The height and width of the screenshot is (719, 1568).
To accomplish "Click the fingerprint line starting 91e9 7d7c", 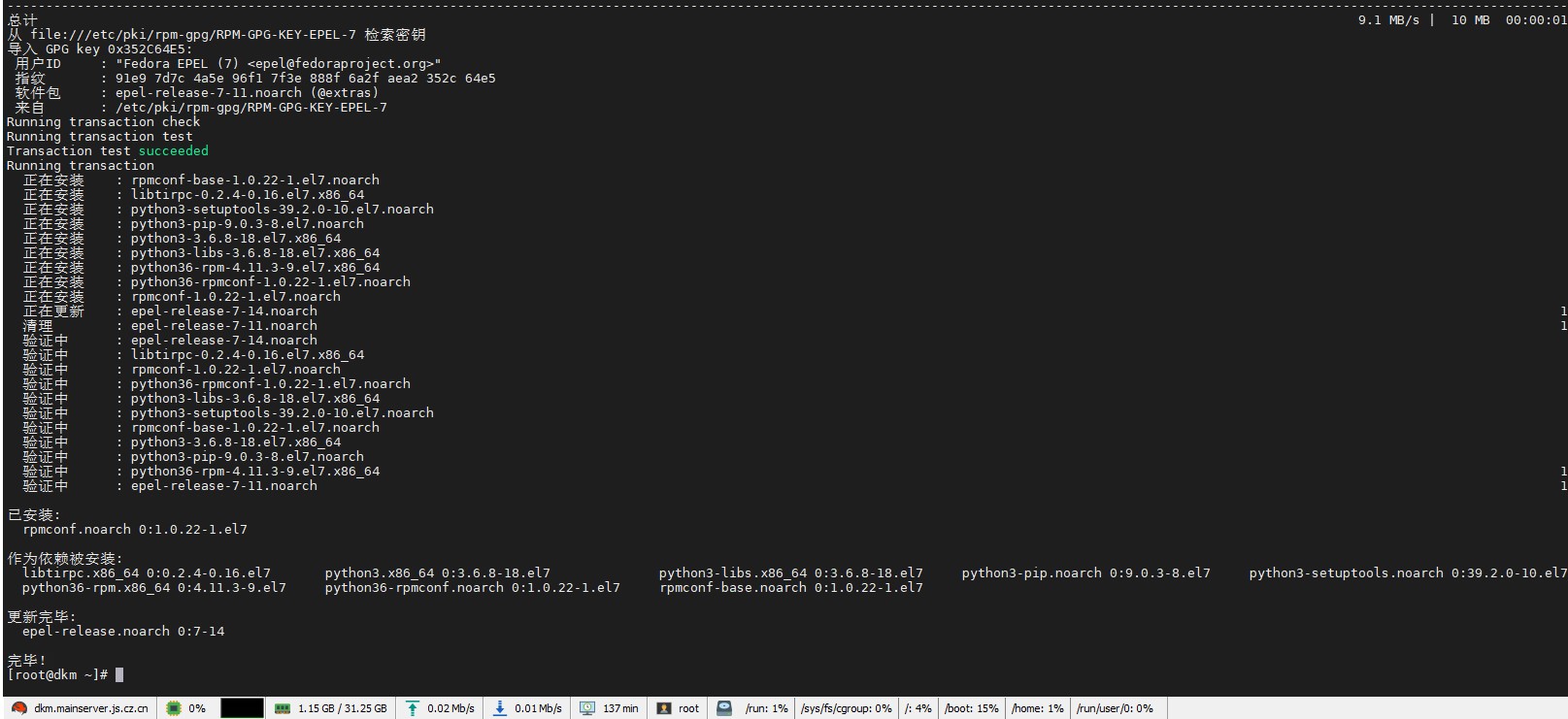I will 306,78.
